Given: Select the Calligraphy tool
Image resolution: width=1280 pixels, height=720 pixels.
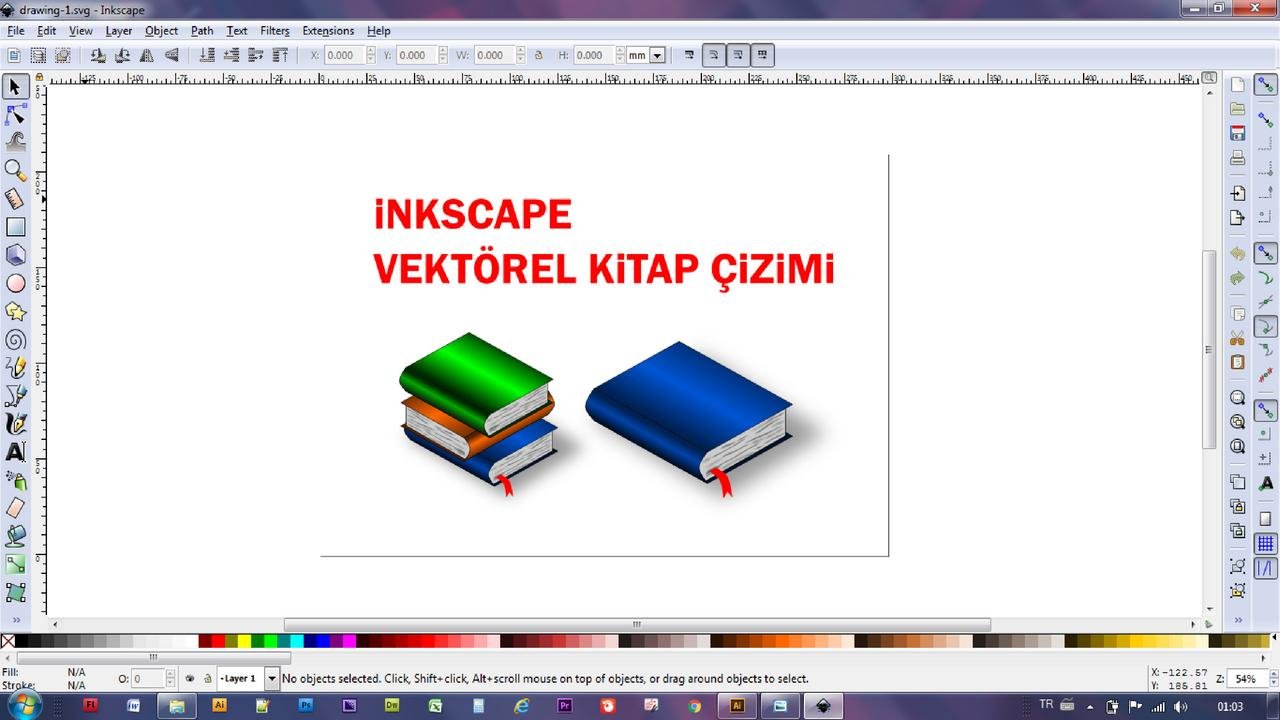Looking at the screenshot, I should (15, 424).
